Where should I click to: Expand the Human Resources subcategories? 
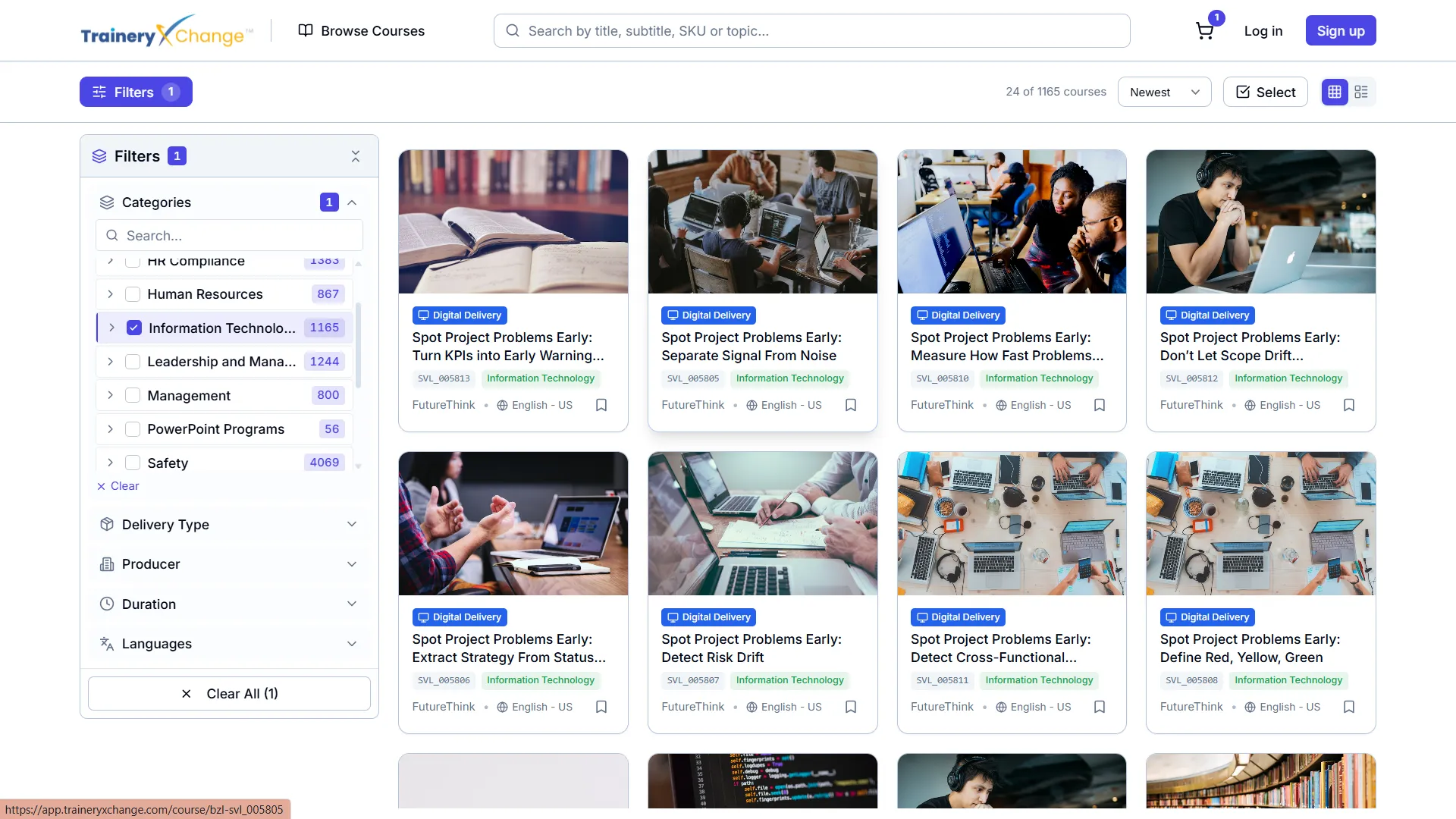coord(111,294)
